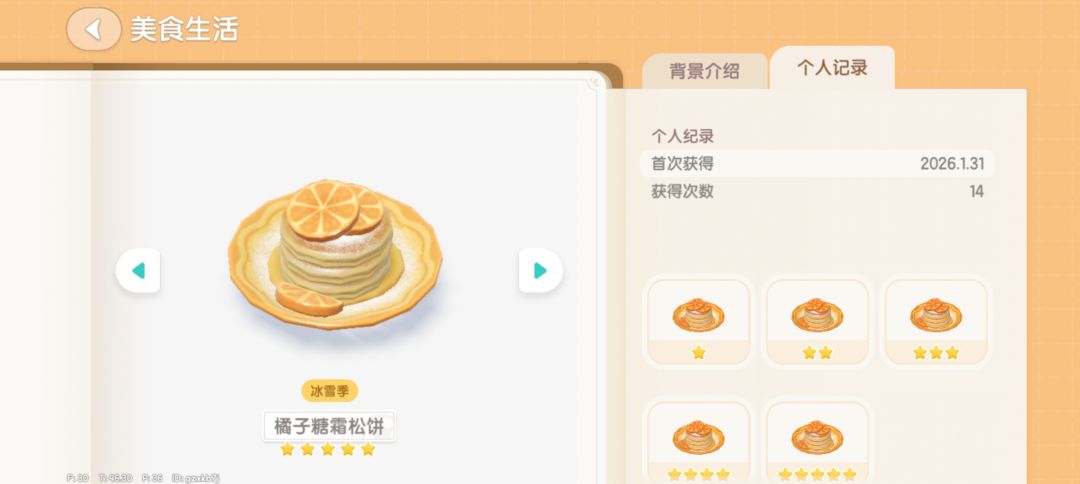This screenshot has height=484, width=1080.
Task: Open the one-star pancake record tile
Action: (698, 322)
